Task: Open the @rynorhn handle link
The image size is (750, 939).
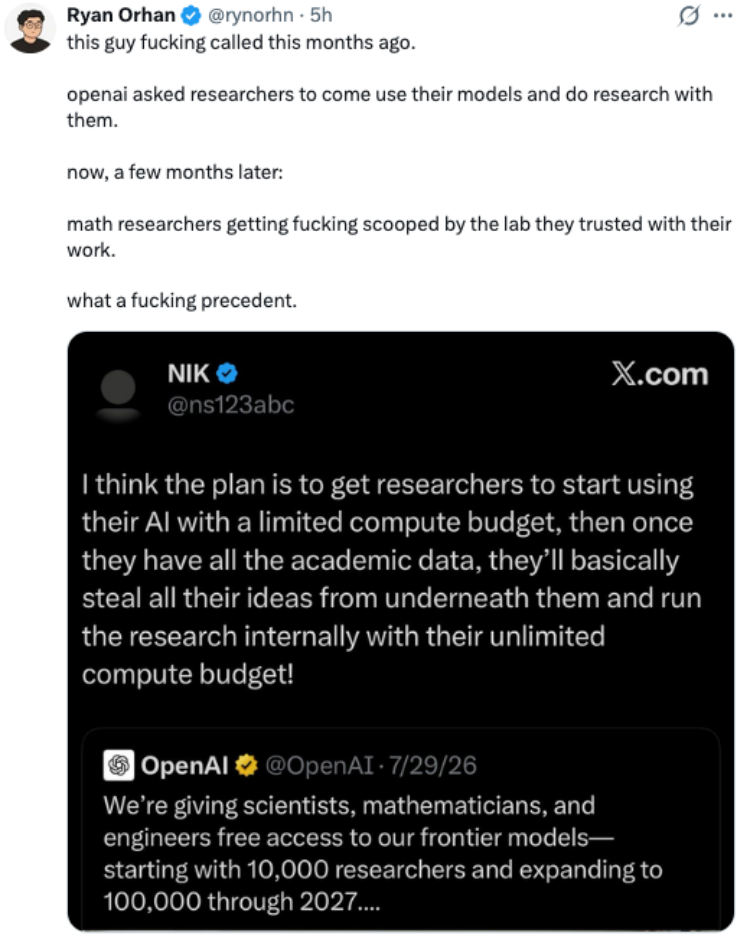Action: point(250,15)
